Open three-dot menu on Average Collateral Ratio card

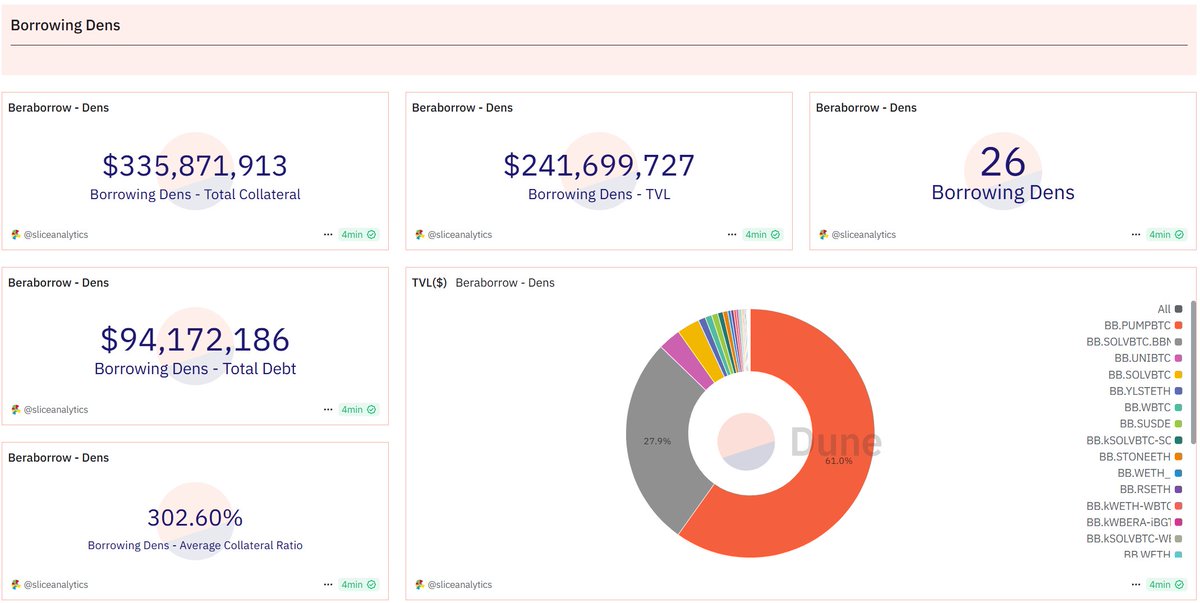[328, 585]
